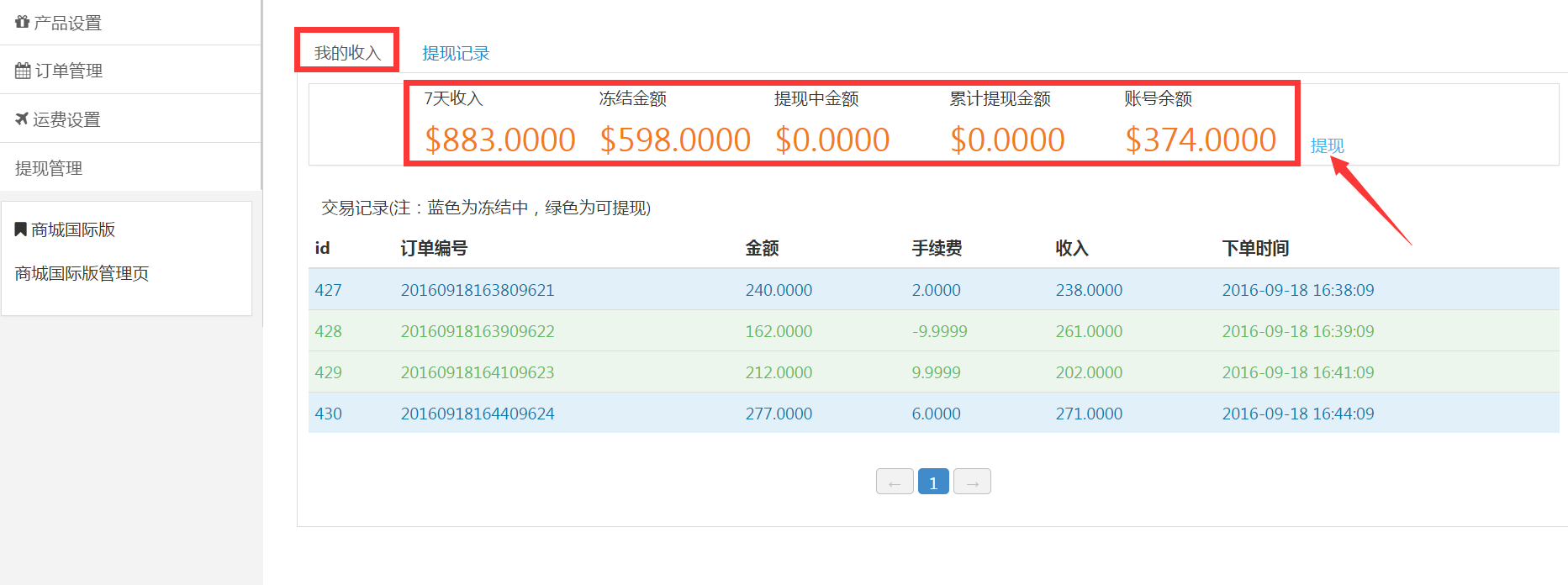1568x585 pixels.
Task: Click the 冻结金额 amount $598.0000
Action: (x=675, y=140)
